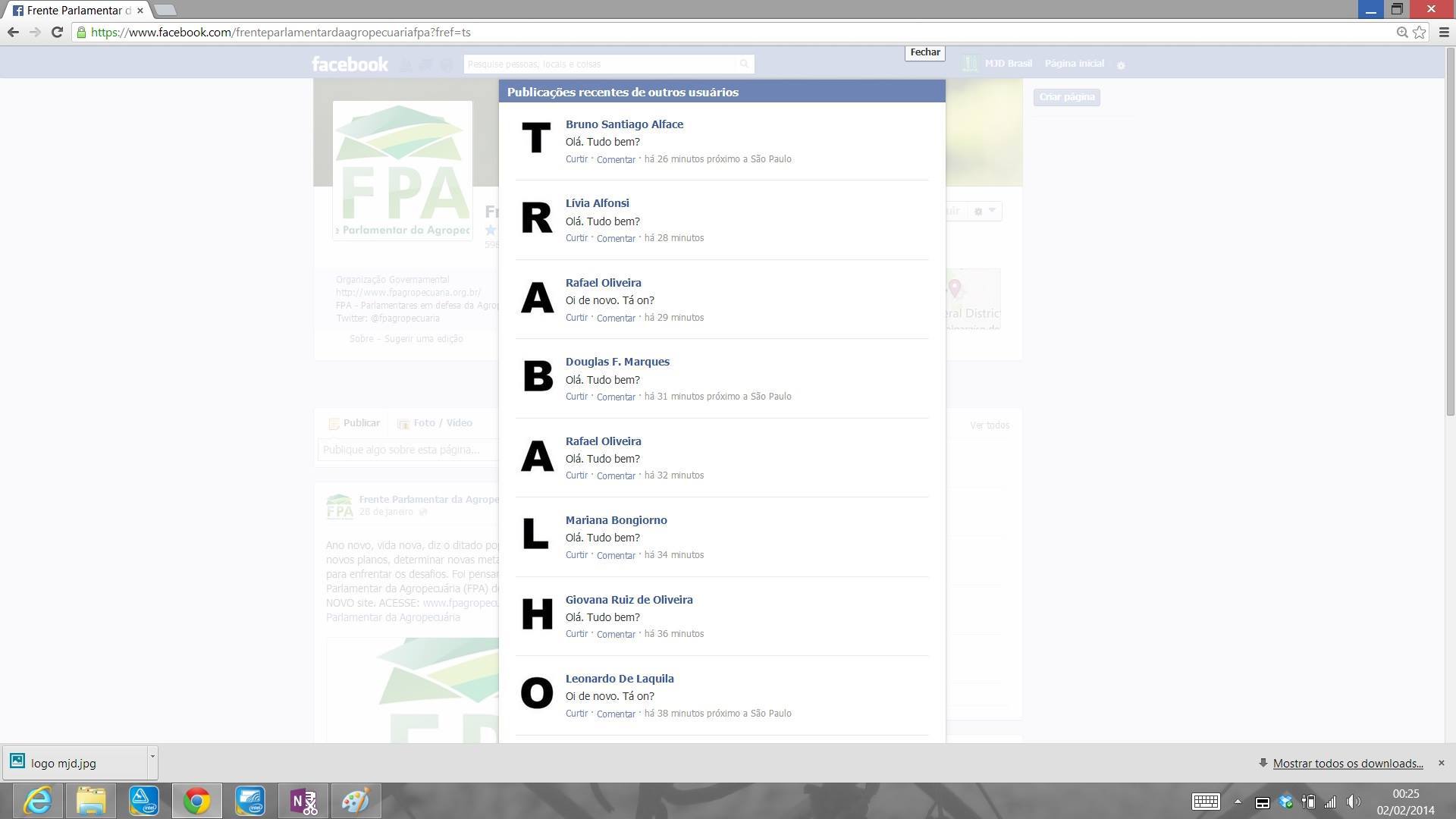Click the Facebook logo
Screen dimensions: 1456x819
pyautogui.click(x=350, y=64)
